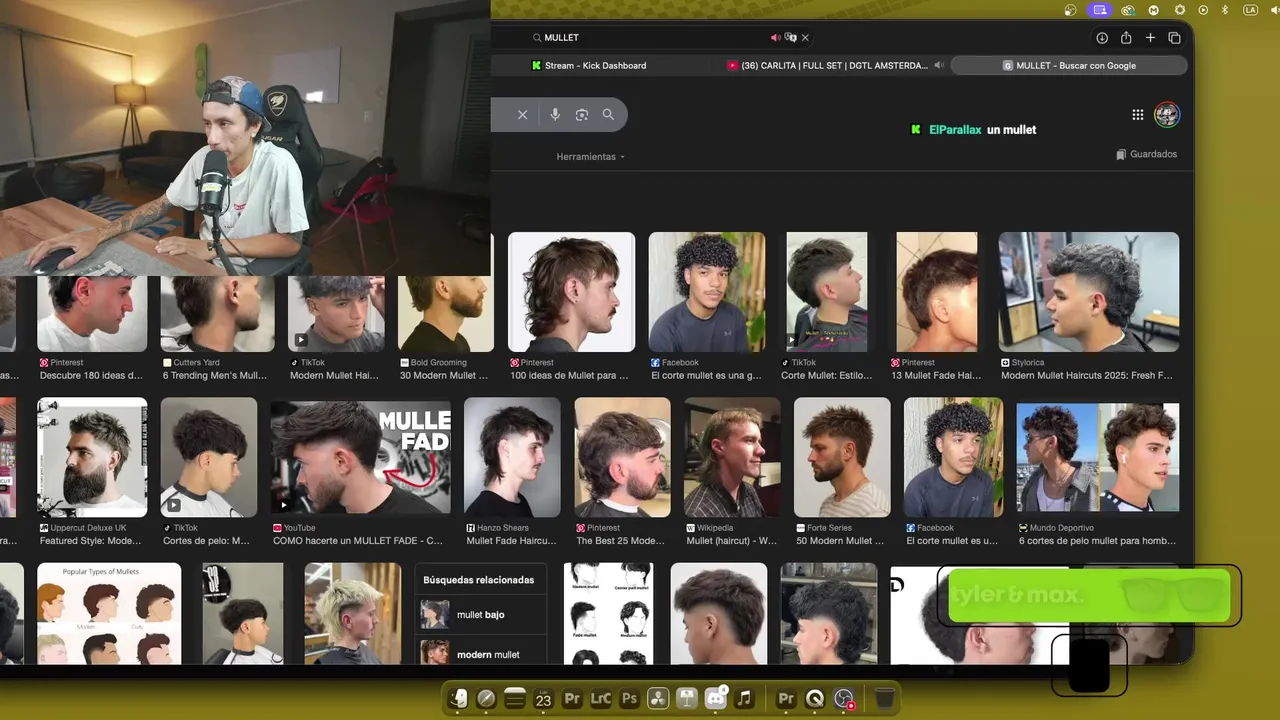Viewport: 1280px width, 720px height.
Task: Open Finder from the Dock
Action: click(458, 699)
